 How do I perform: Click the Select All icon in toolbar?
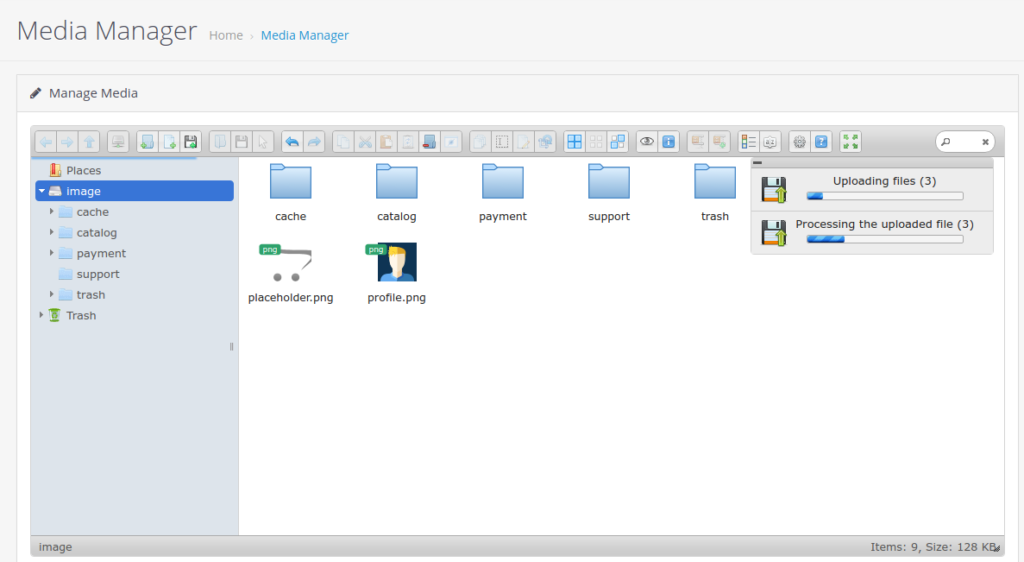574,142
